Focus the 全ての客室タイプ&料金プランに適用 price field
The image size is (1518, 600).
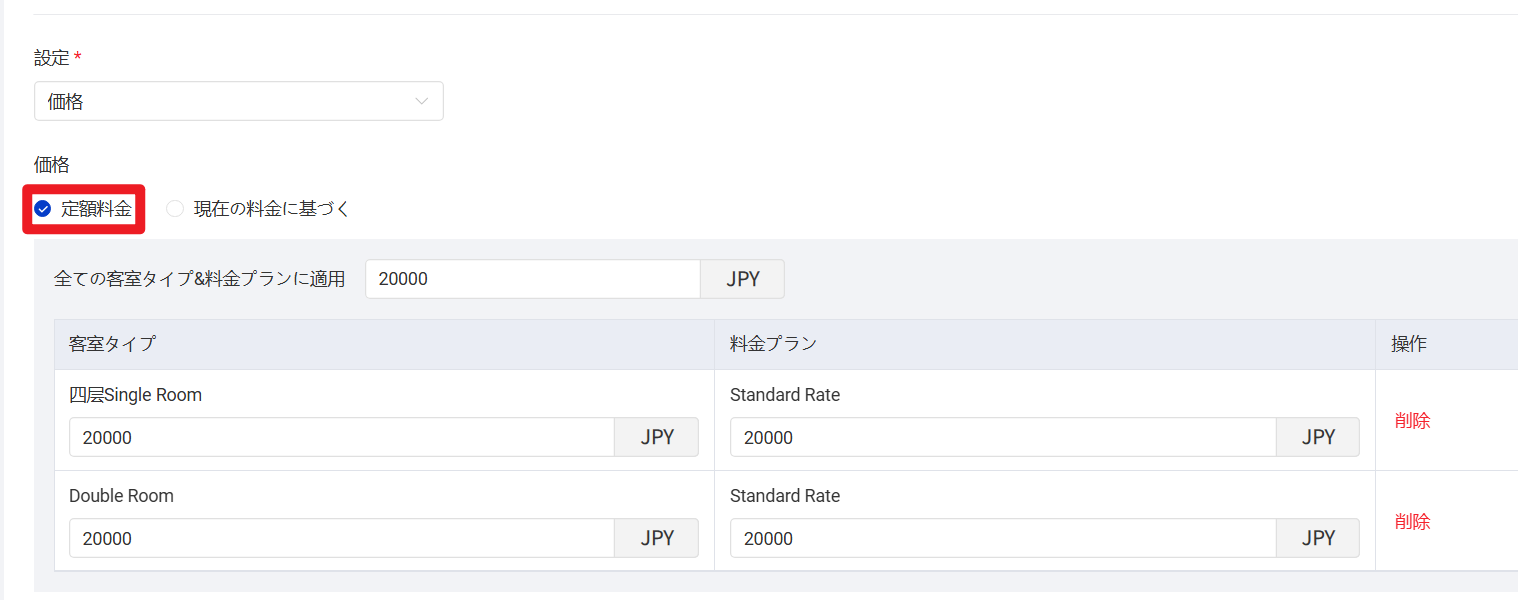click(x=532, y=279)
